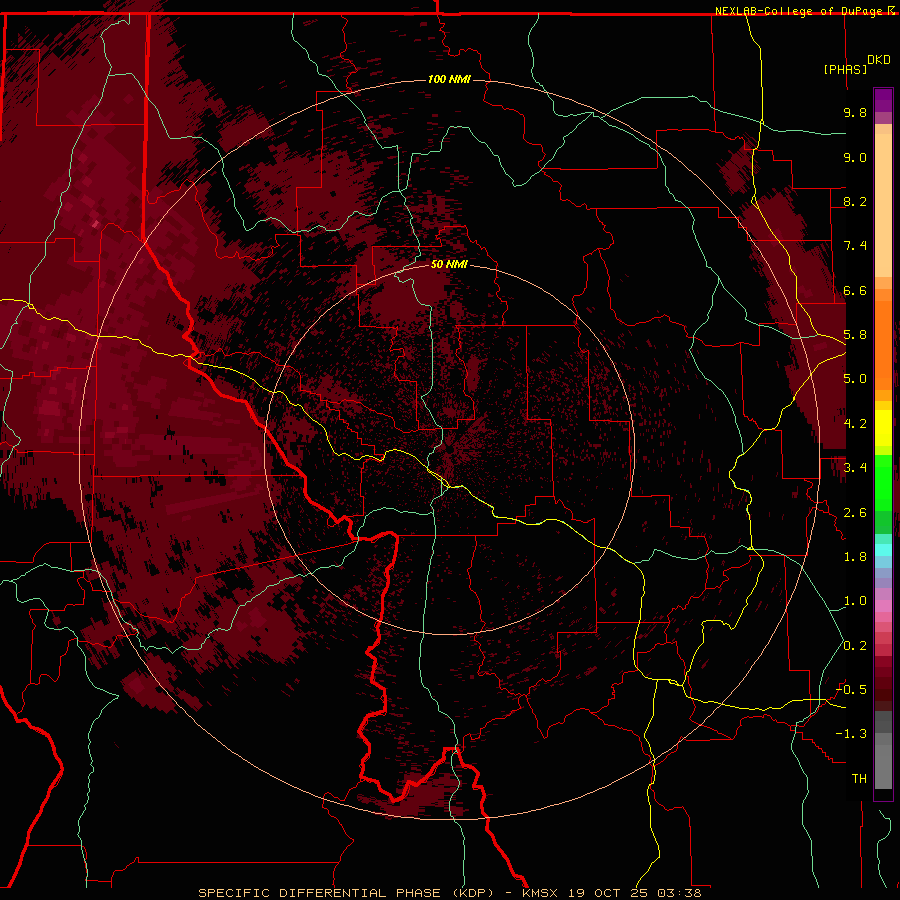The width and height of the screenshot is (900, 900).
Task: Click the 6.6 scale value
Action: tap(855, 290)
